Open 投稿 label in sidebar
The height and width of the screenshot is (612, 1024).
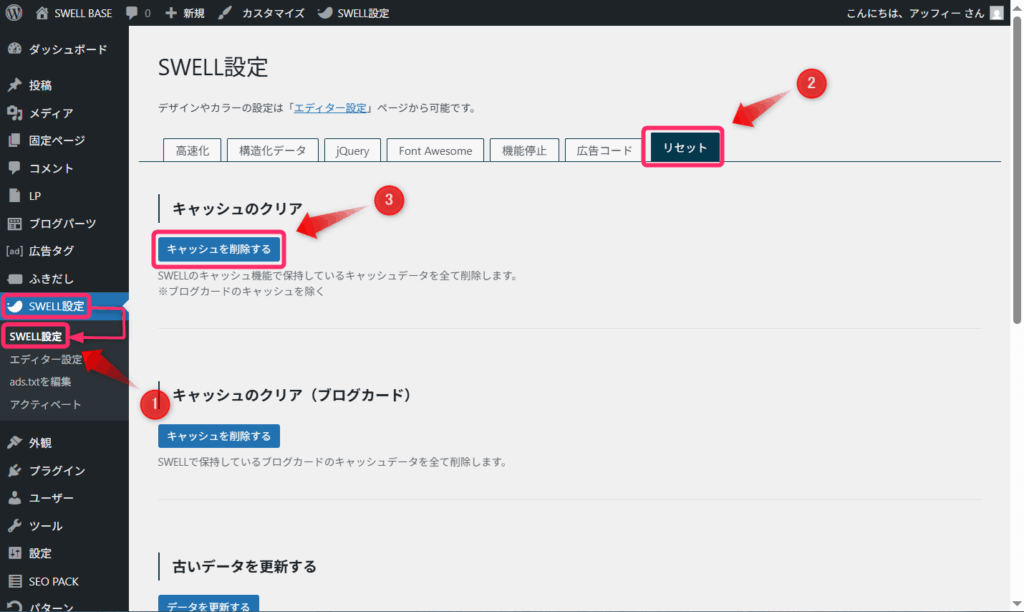pyautogui.click(x=40, y=86)
